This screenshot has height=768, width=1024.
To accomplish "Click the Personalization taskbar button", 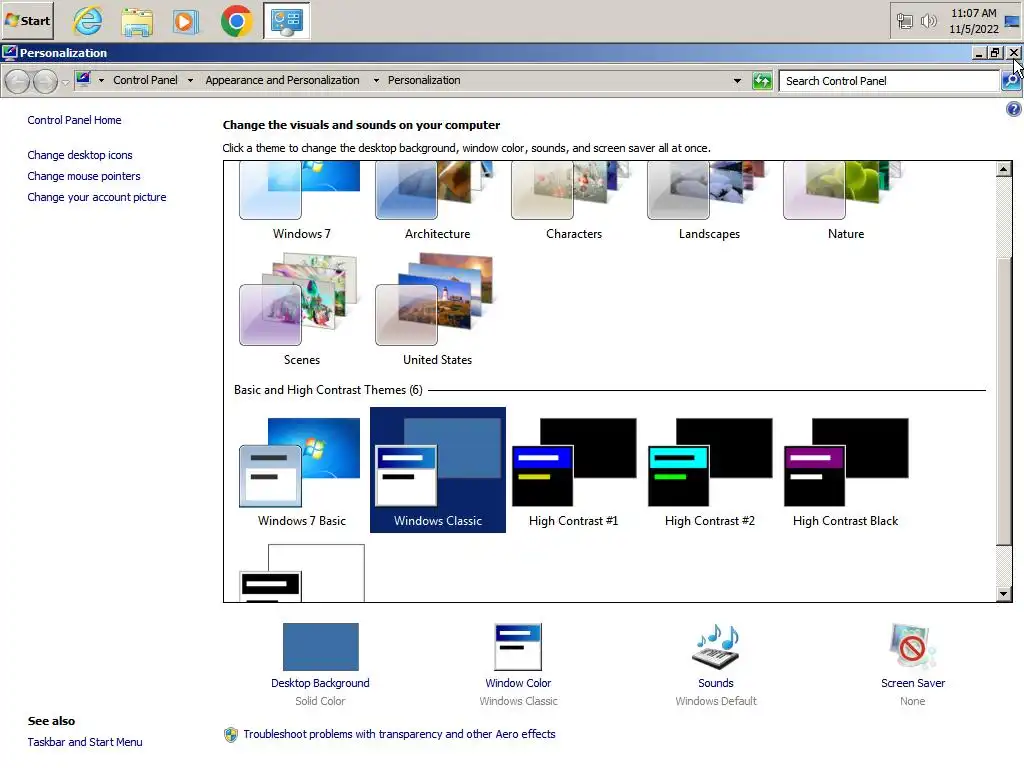I will pyautogui.click(x=287, y=20).
